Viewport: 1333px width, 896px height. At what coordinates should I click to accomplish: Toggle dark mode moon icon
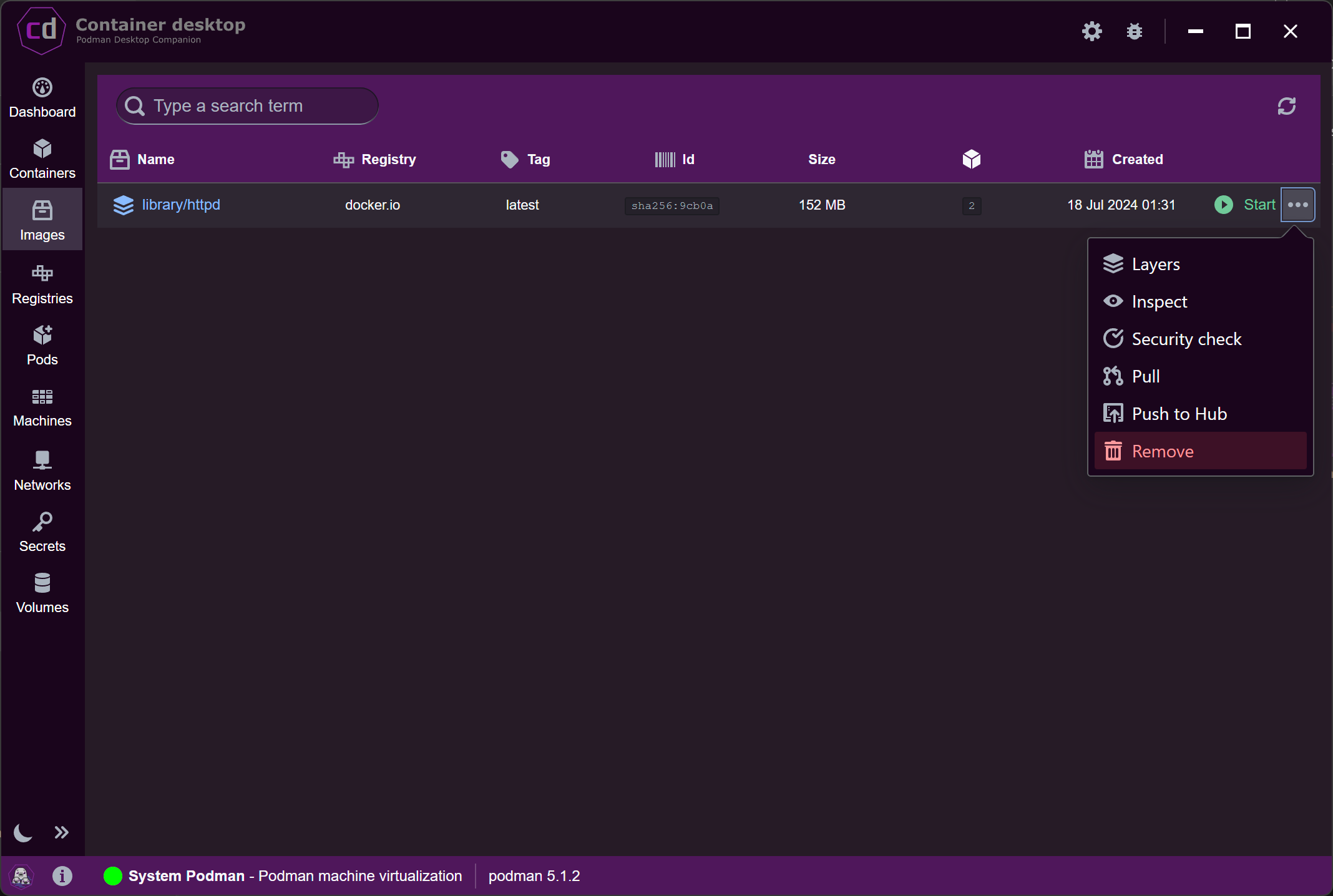23,832
